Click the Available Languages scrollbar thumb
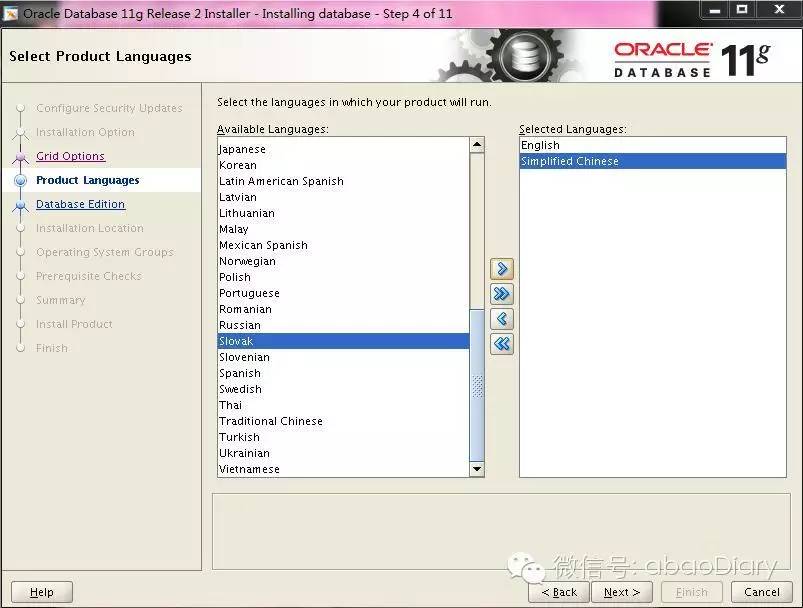 pyautogui.click(x=477, y=385)
